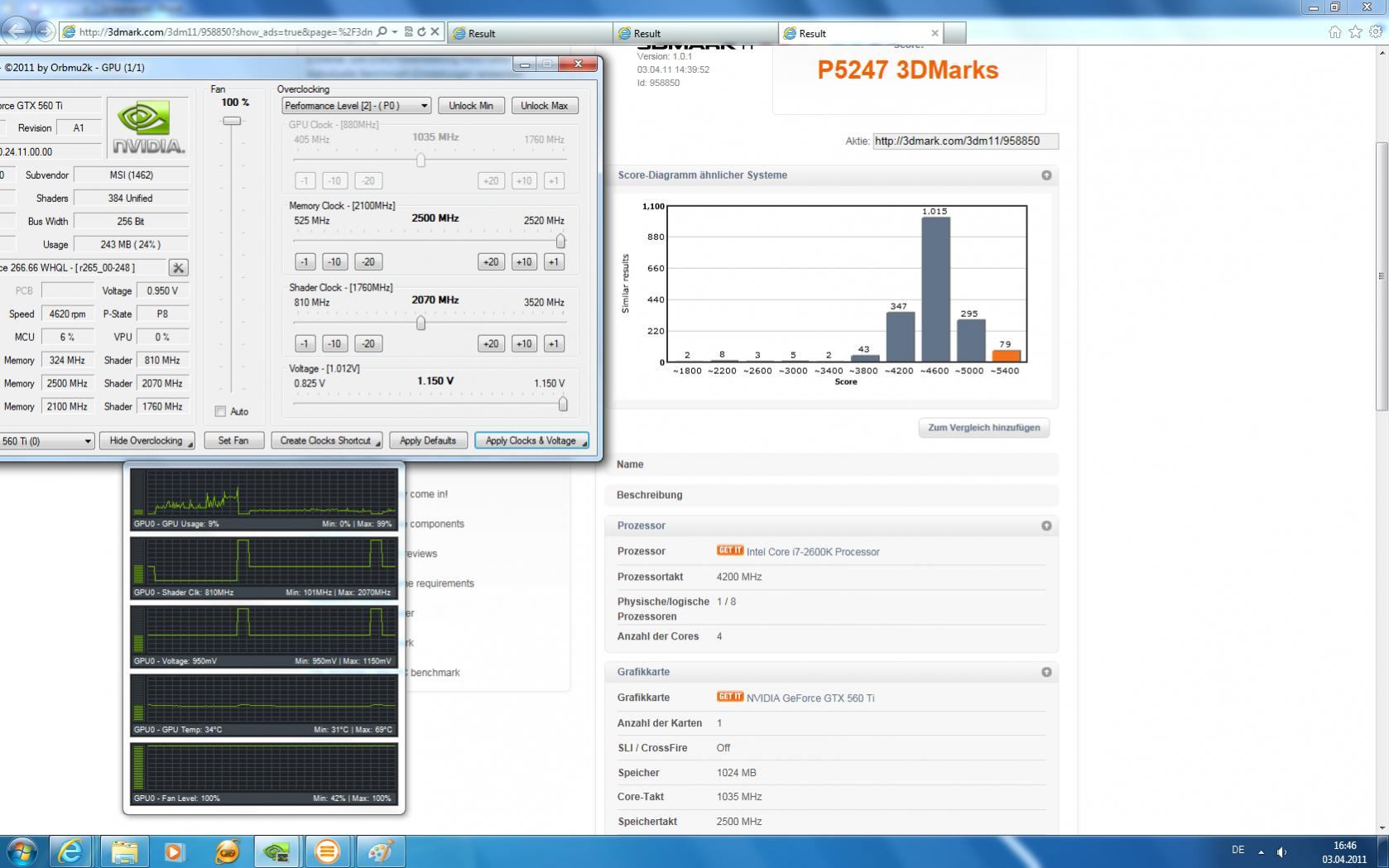Open browser Home icon
This screenshot has height=868, width=1389.
click(x=1334, y=32)
